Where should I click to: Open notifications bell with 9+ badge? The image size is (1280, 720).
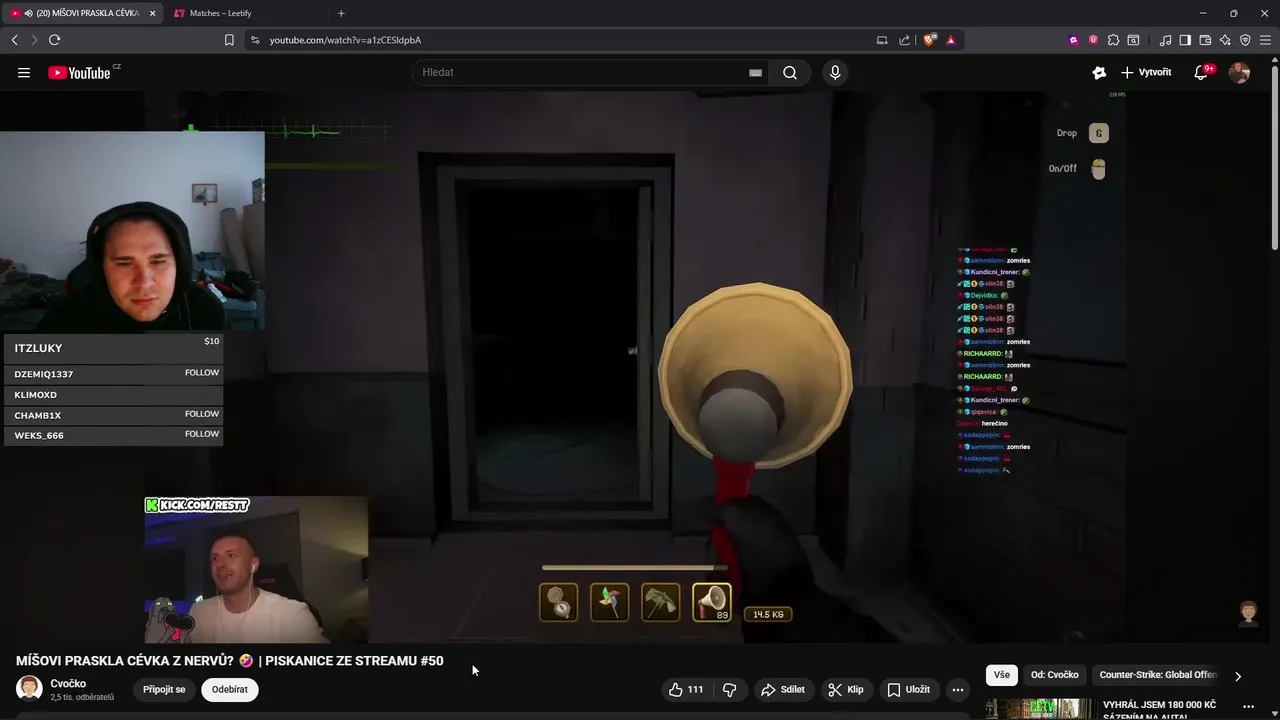point(1202,72)
